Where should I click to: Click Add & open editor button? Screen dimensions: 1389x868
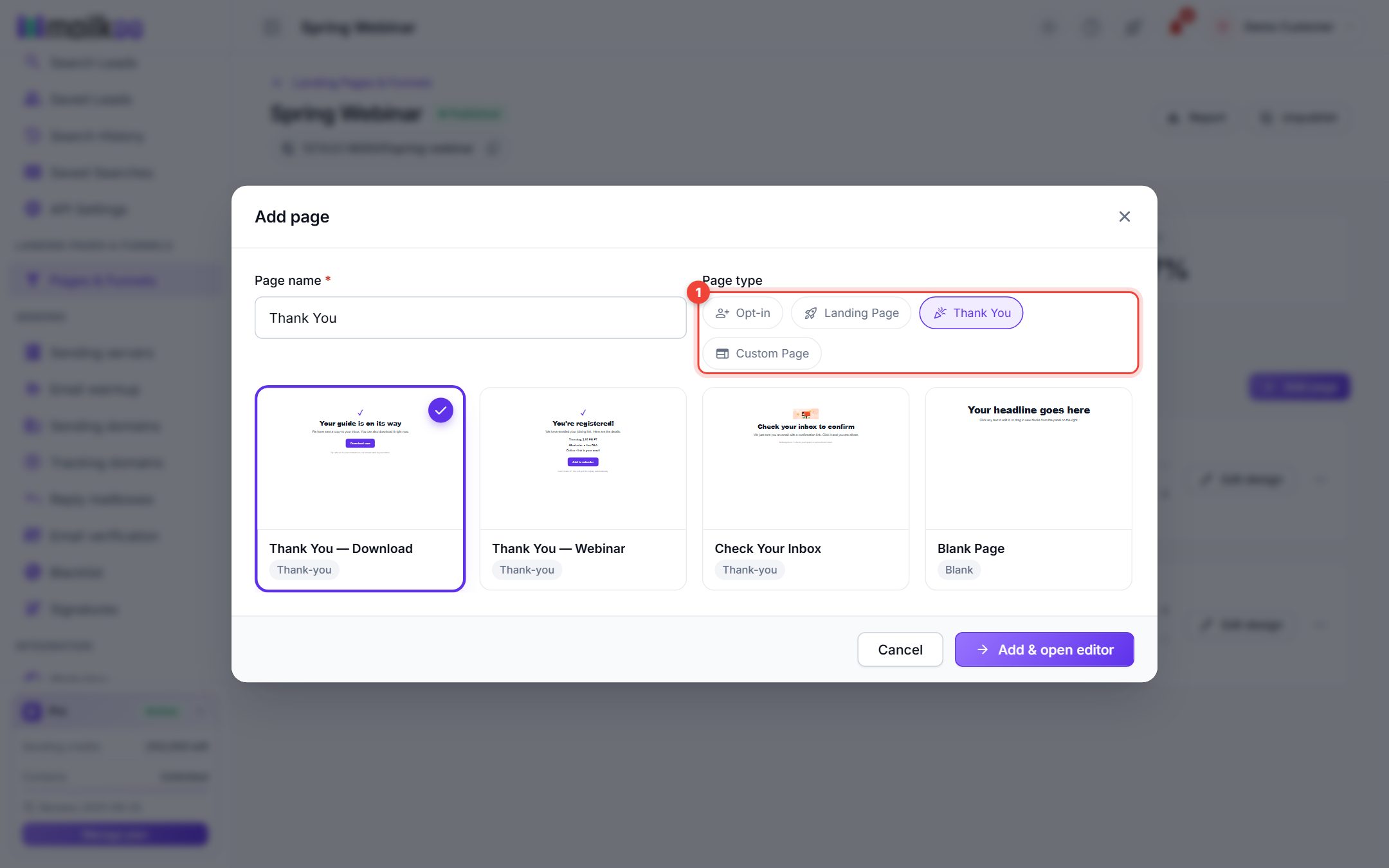click(x=1044, y=649)
